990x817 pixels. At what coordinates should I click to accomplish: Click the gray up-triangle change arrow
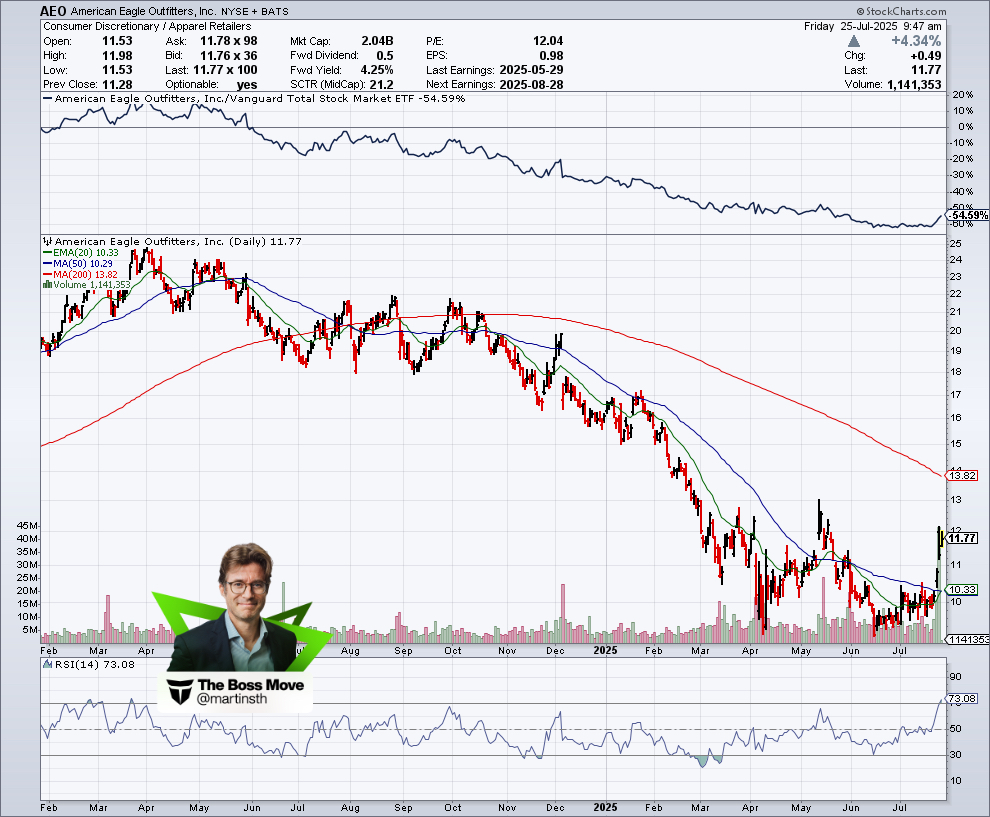pos(854,41)
